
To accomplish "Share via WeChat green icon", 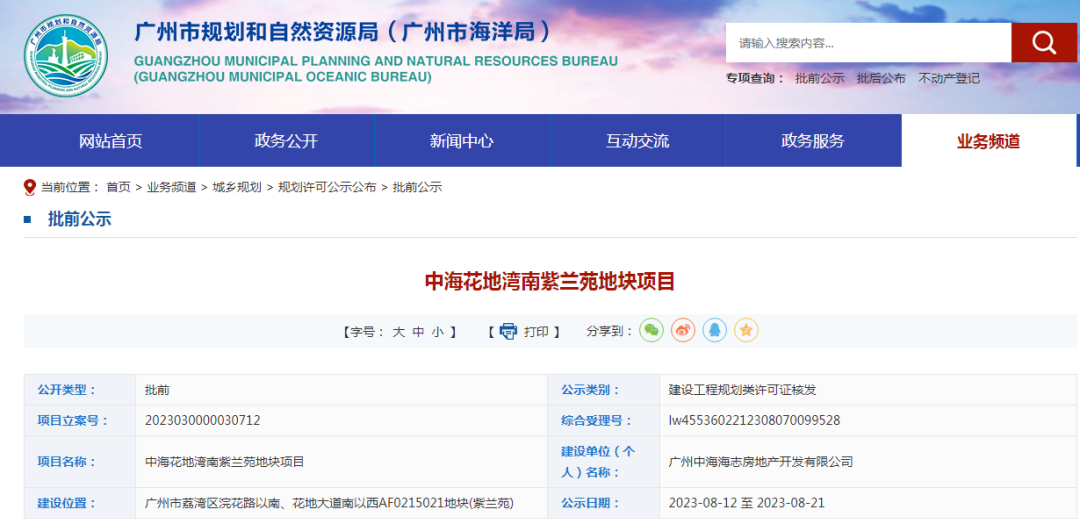I will click(x=651, y=331).
